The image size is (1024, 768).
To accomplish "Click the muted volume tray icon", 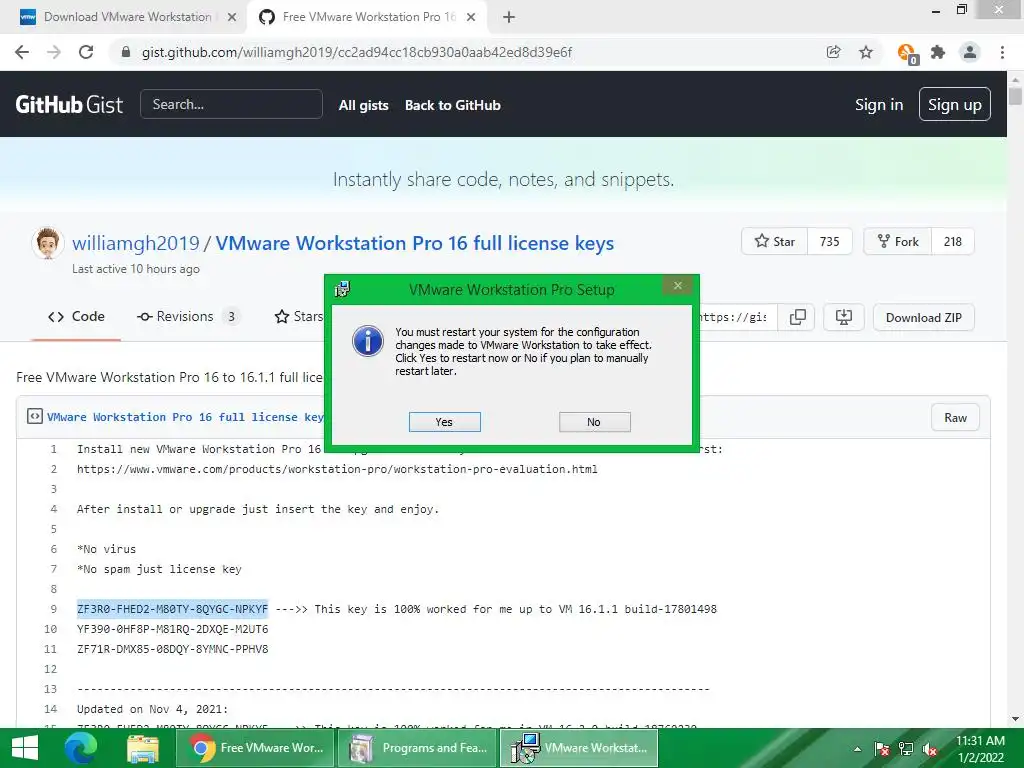I will point(930,749).
